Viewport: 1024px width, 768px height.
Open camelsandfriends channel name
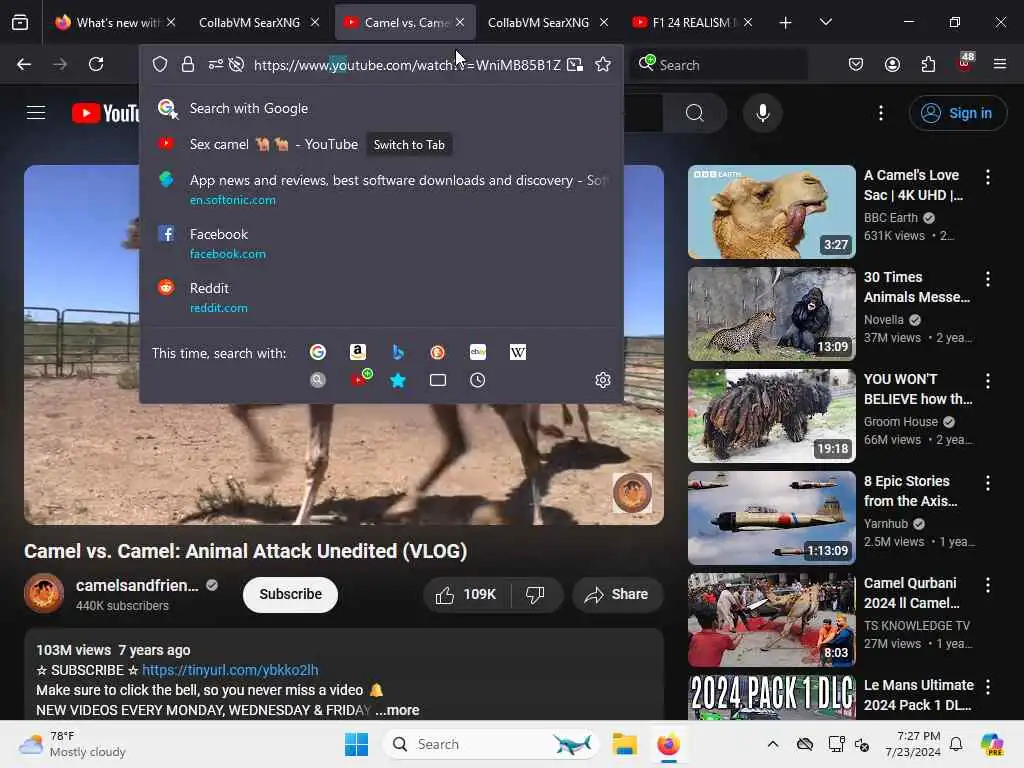click(136, 585)
